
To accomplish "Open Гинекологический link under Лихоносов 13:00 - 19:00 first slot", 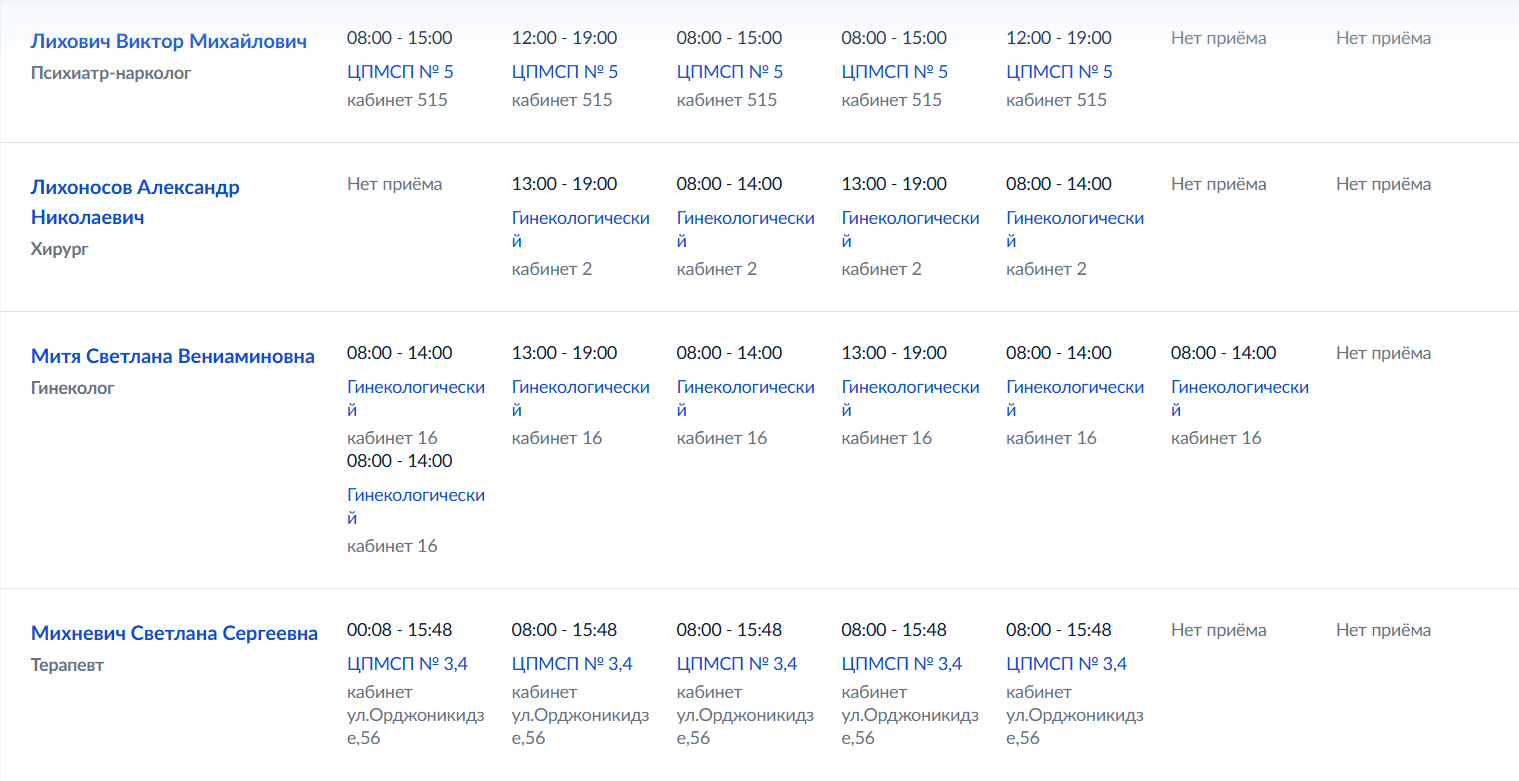I will (x=581, y=229).
